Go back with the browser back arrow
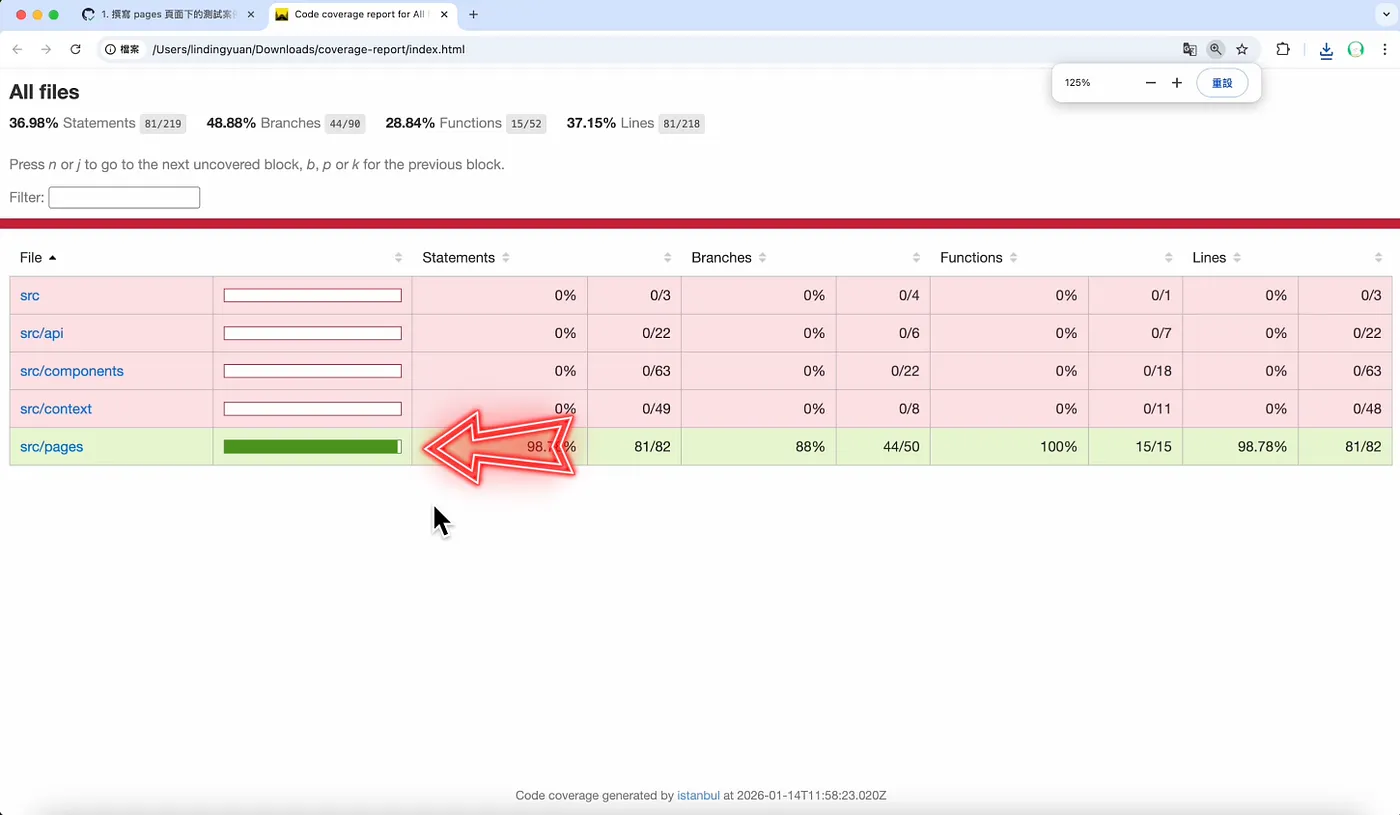 [17, 49]
